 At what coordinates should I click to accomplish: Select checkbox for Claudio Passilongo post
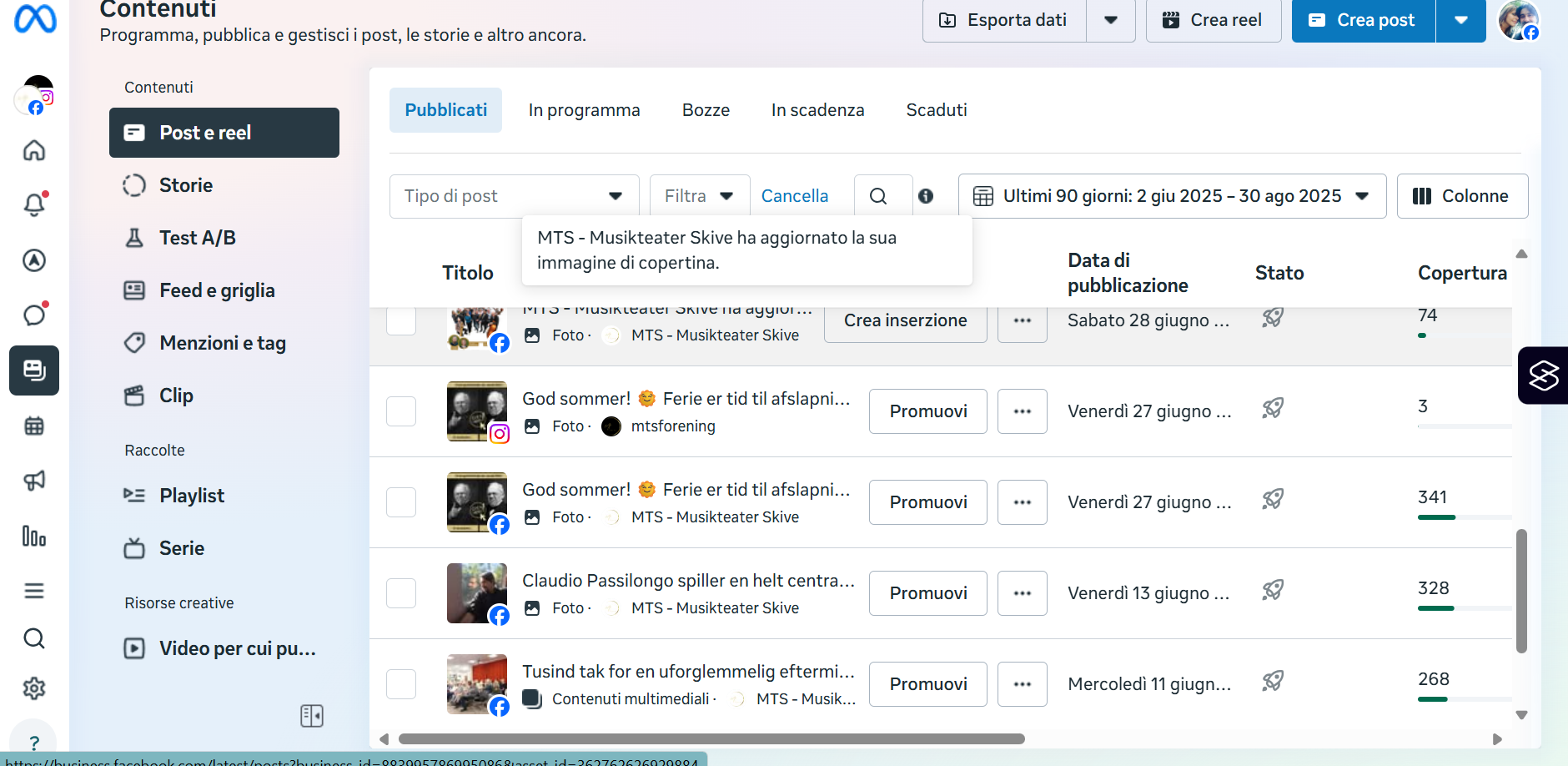(401, 593)
